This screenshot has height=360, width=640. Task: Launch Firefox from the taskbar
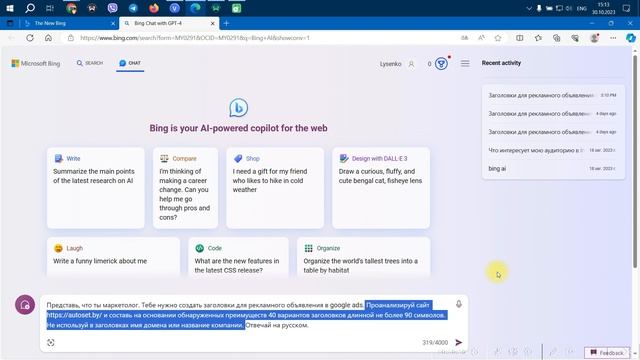pos(153,8)
